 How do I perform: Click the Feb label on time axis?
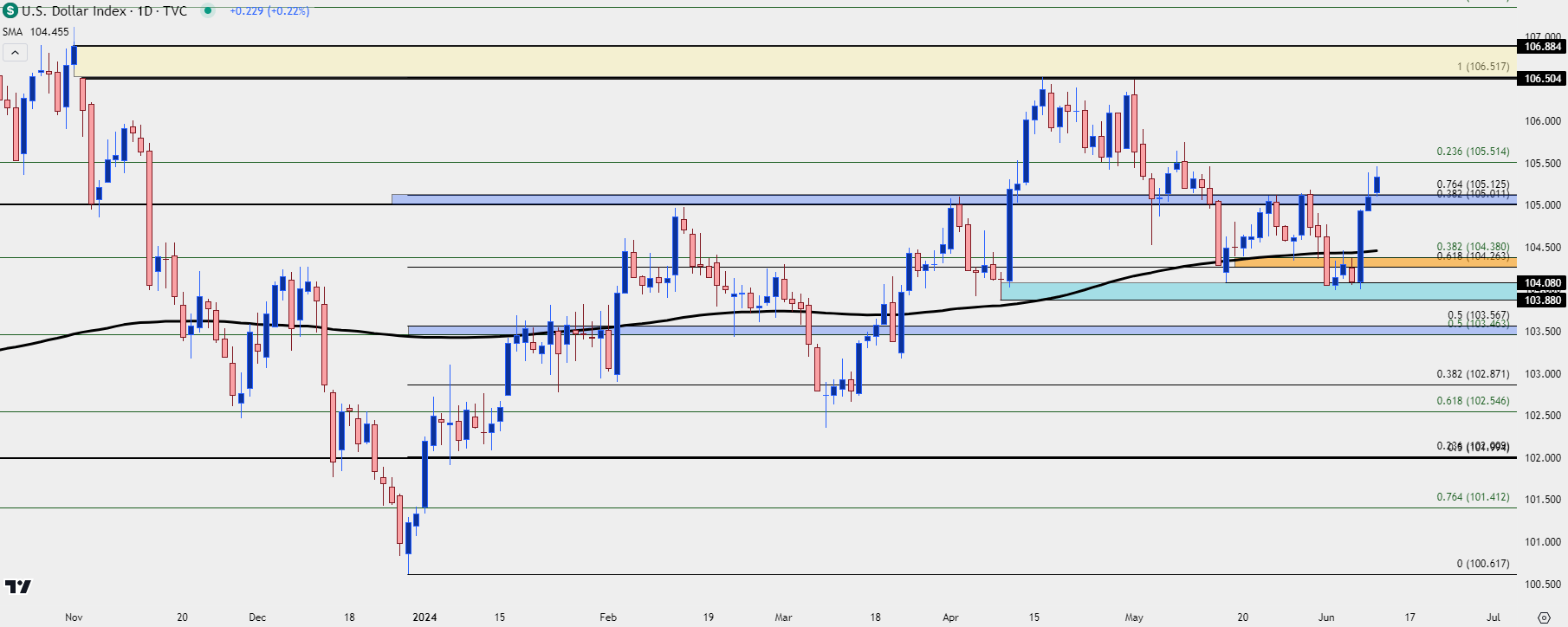(608, 617)
